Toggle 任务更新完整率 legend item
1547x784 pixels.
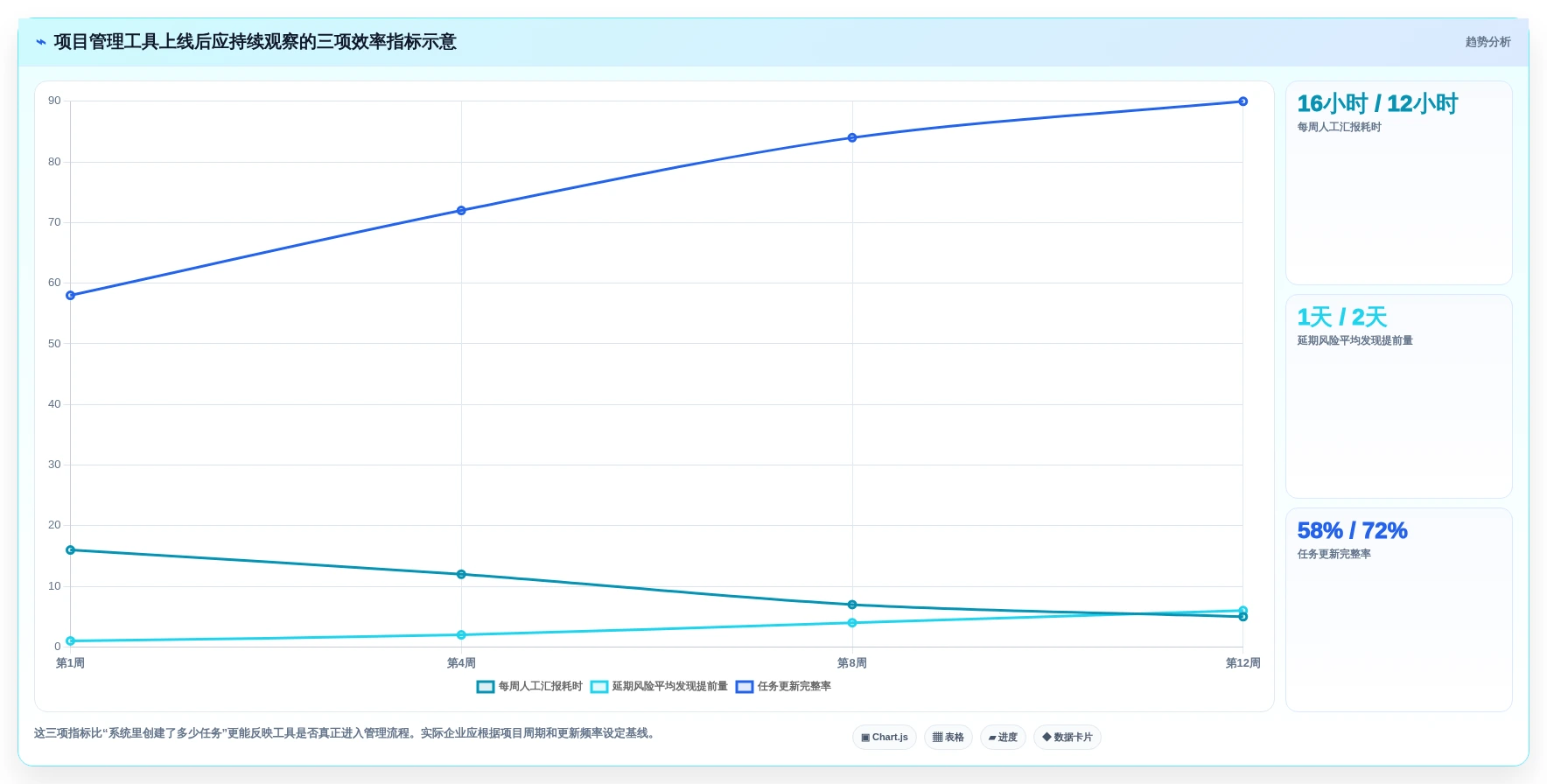(783, 687)
